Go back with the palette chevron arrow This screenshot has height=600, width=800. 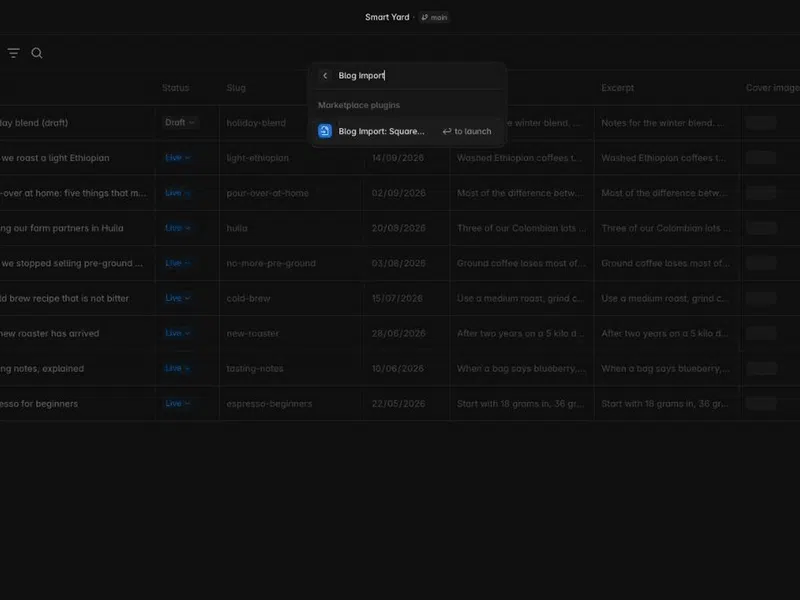pyautogui.click(x=325, y=76)
